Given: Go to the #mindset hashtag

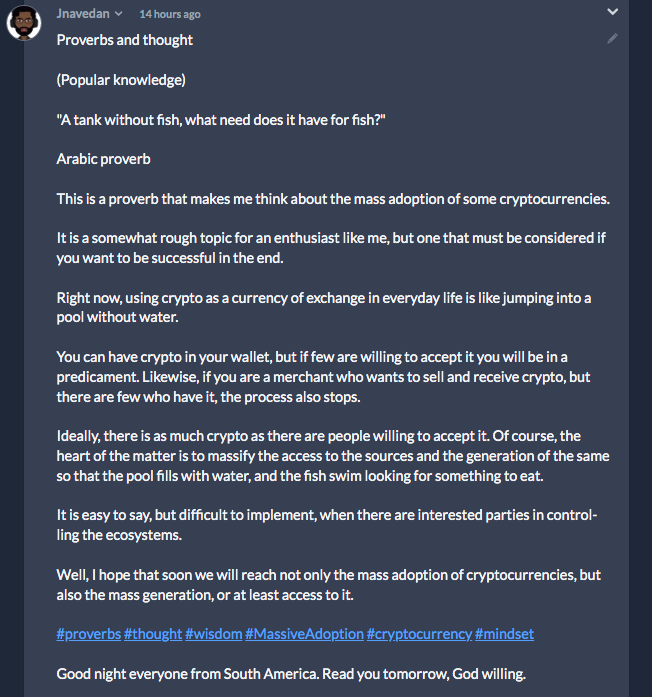Looking at the screenshot, I should pyautogui.click(x=504, y=634).
